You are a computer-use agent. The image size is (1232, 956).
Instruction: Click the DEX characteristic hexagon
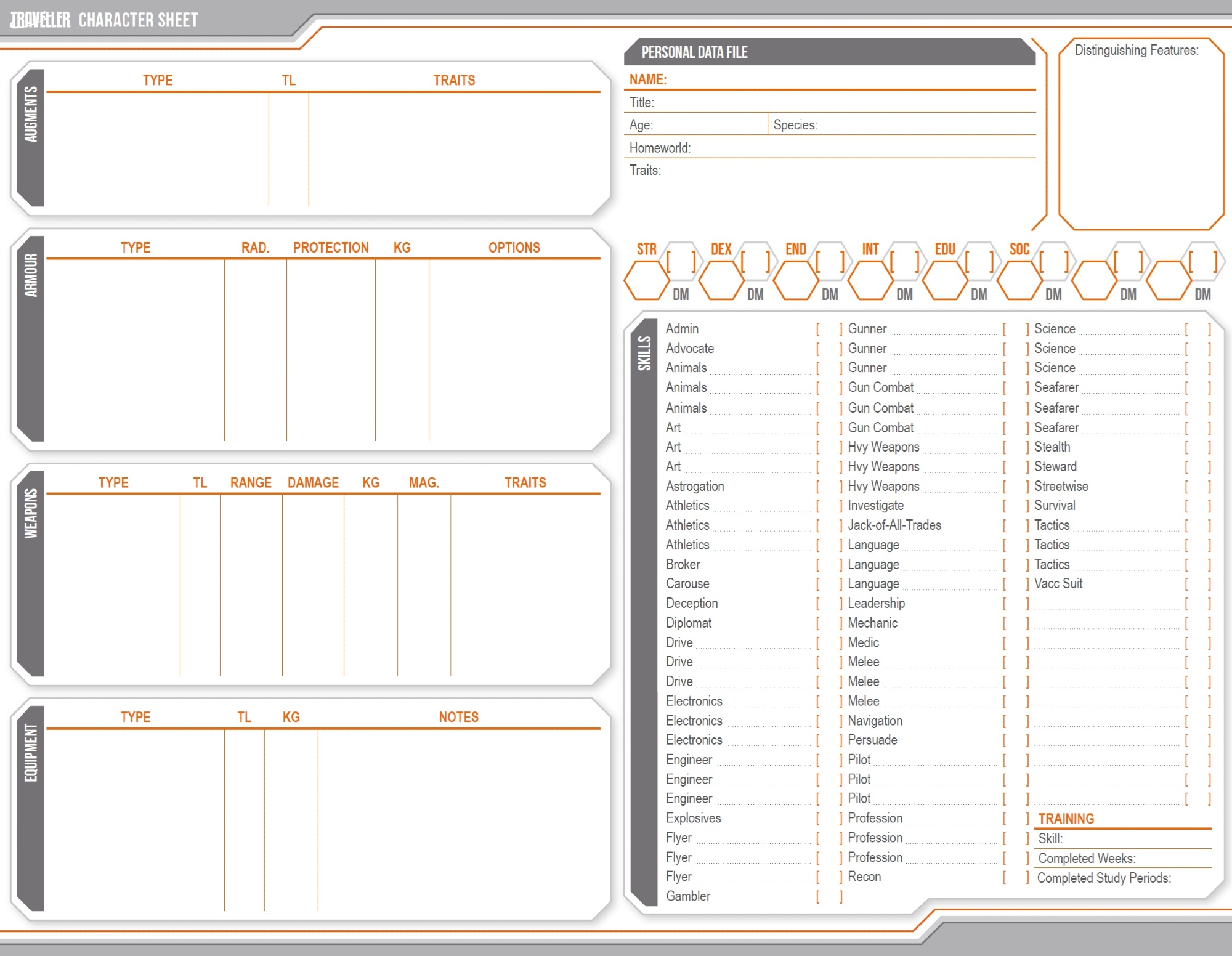click(x=721, y=281)
